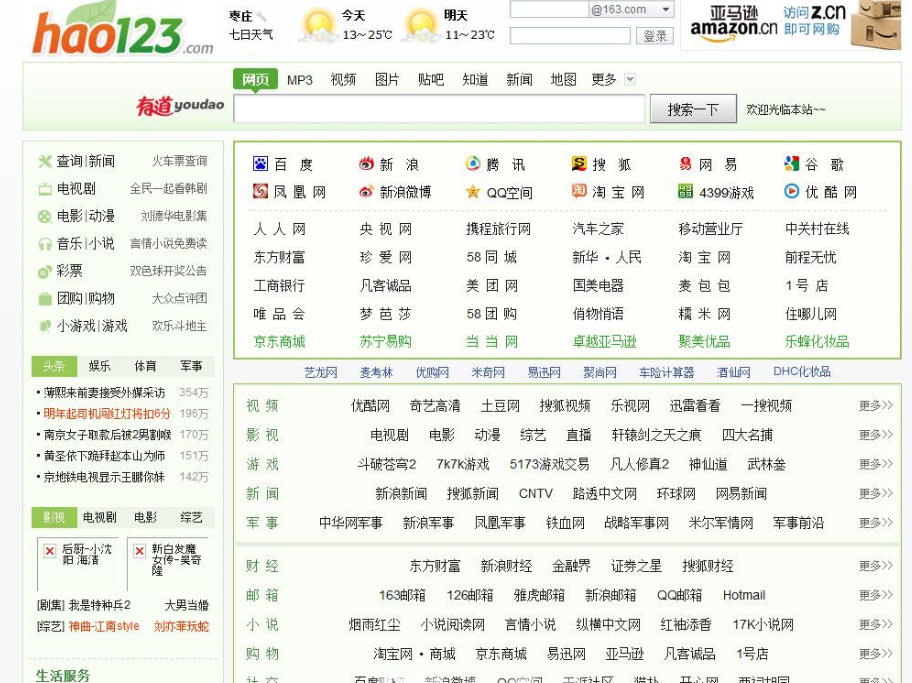Viewport: 912px width, 683px height.
Task: Expand 更多>> in the 财经 row
Action: (875, 565)
